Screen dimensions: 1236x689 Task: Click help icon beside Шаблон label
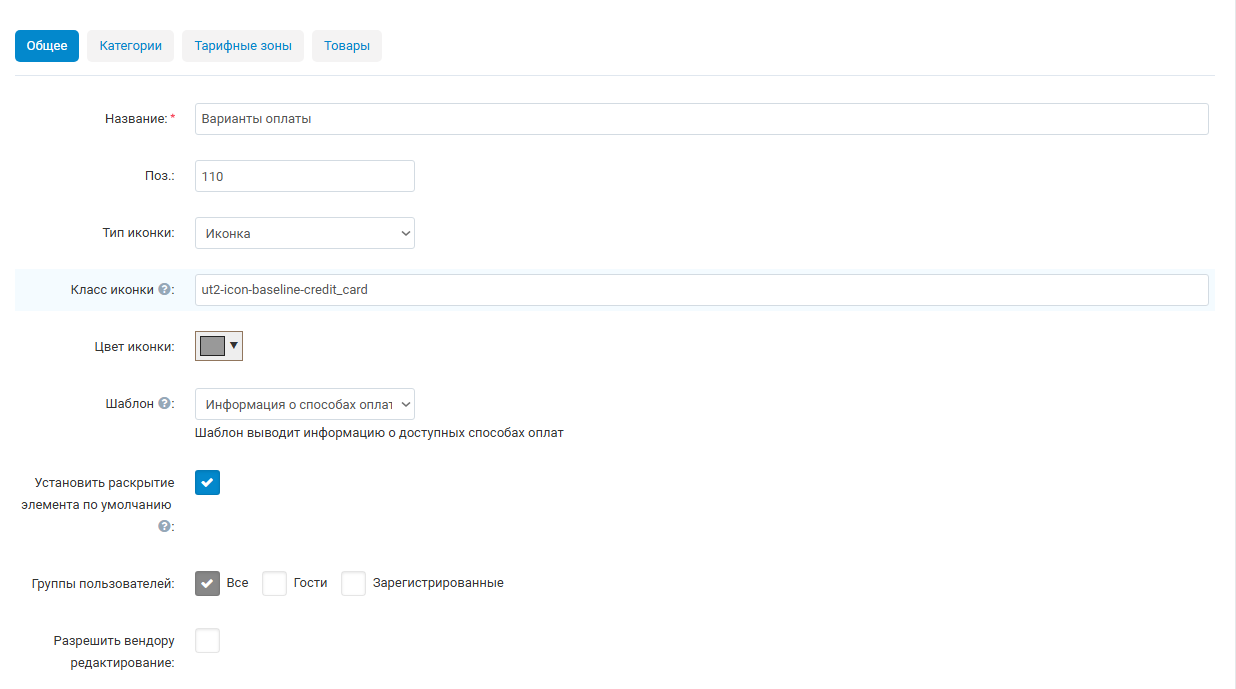(x=164, y=404)
